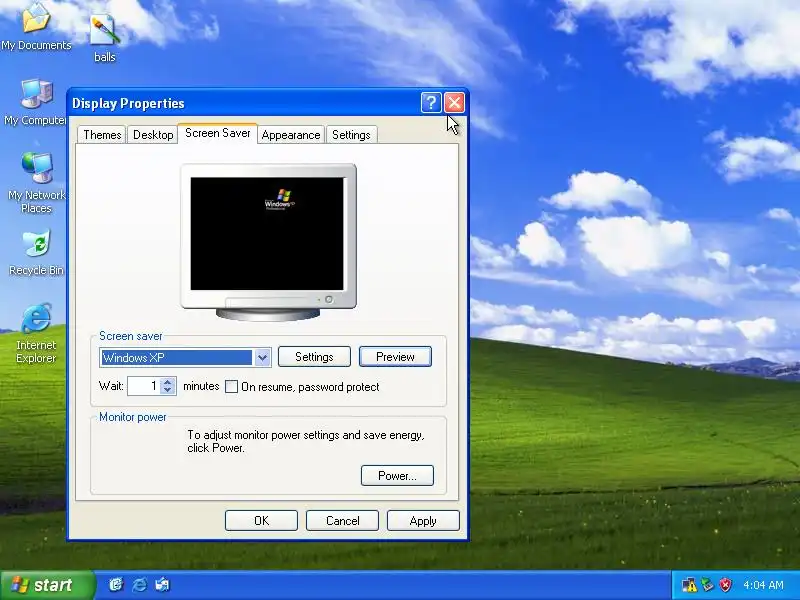Image resolution: width=800 pixels, height=600 pixels.
Task: Switch to the Desktop tab
Action: 153,135
